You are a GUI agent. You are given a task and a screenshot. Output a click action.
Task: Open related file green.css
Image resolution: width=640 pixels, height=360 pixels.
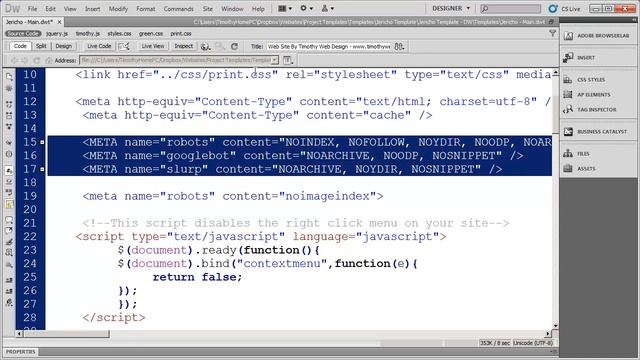(151, 33)
